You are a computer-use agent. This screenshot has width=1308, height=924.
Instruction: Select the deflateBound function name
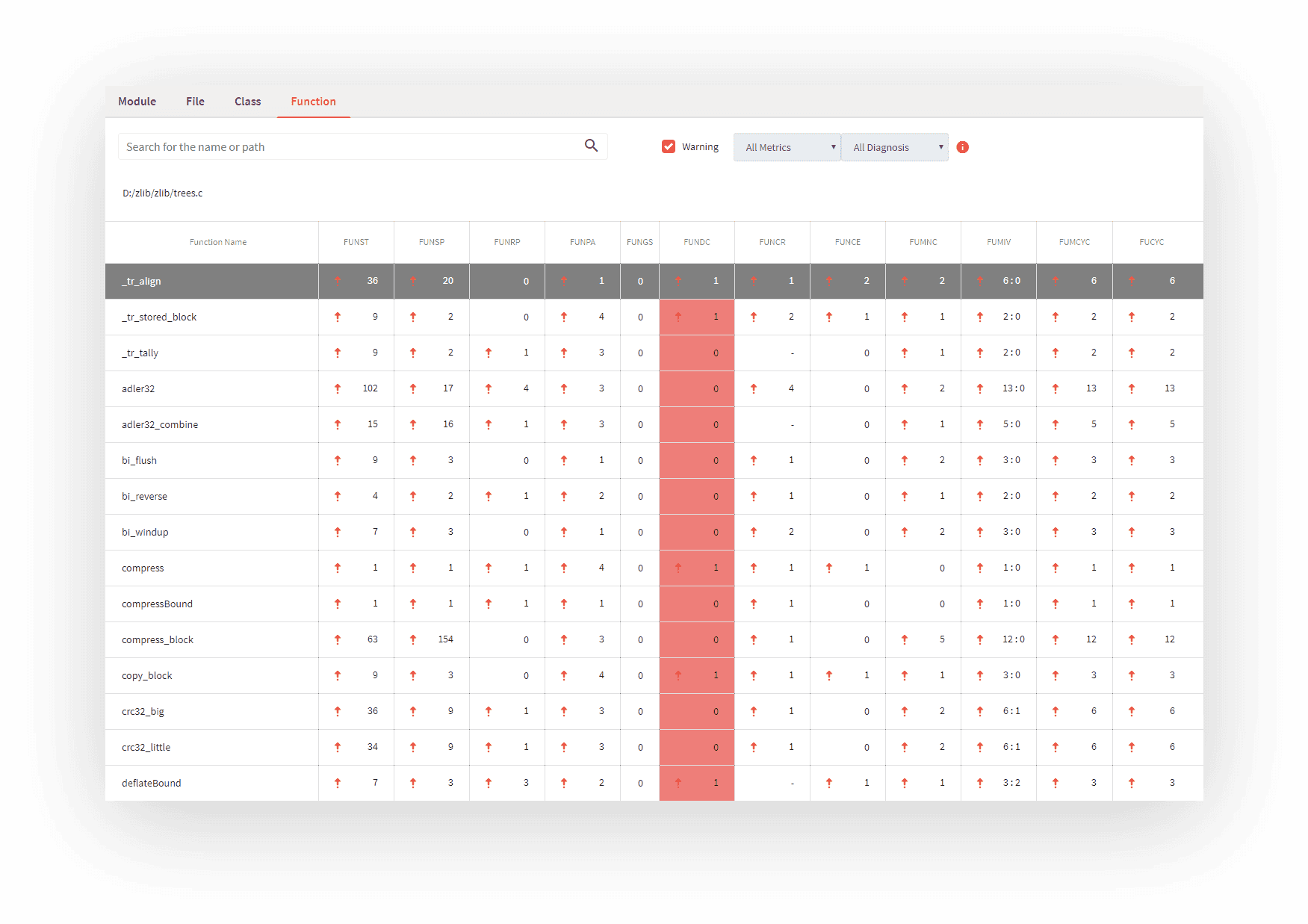152,783
